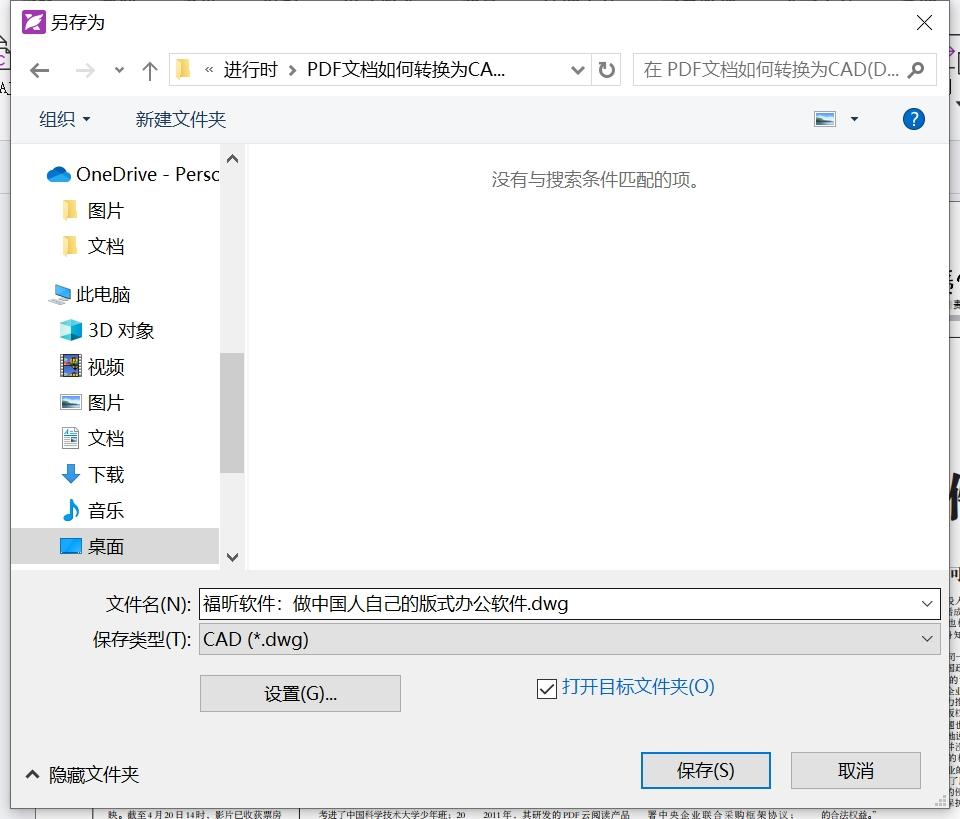
Task: Expand the address bar path dropdown
Action: (x=577, y=70)
